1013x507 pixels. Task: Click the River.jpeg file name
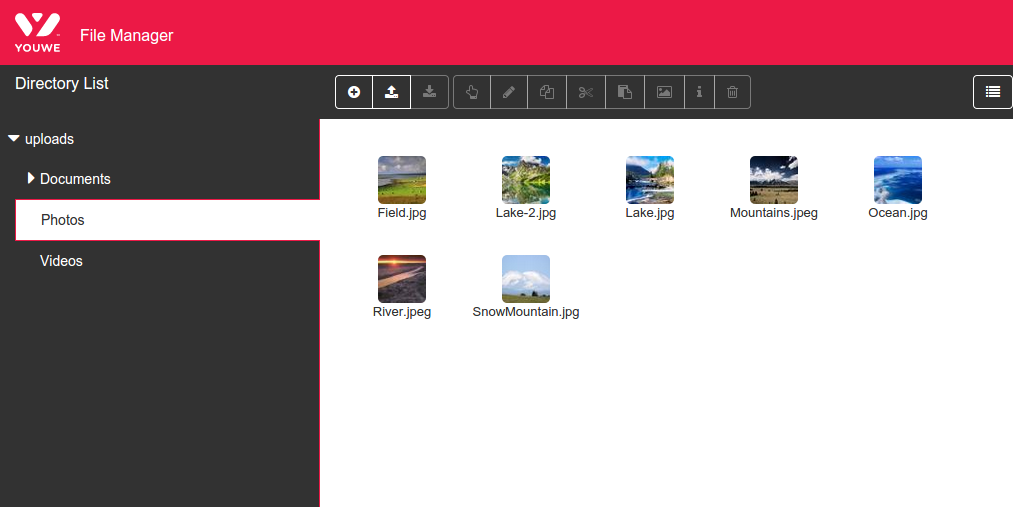(402, 312)
